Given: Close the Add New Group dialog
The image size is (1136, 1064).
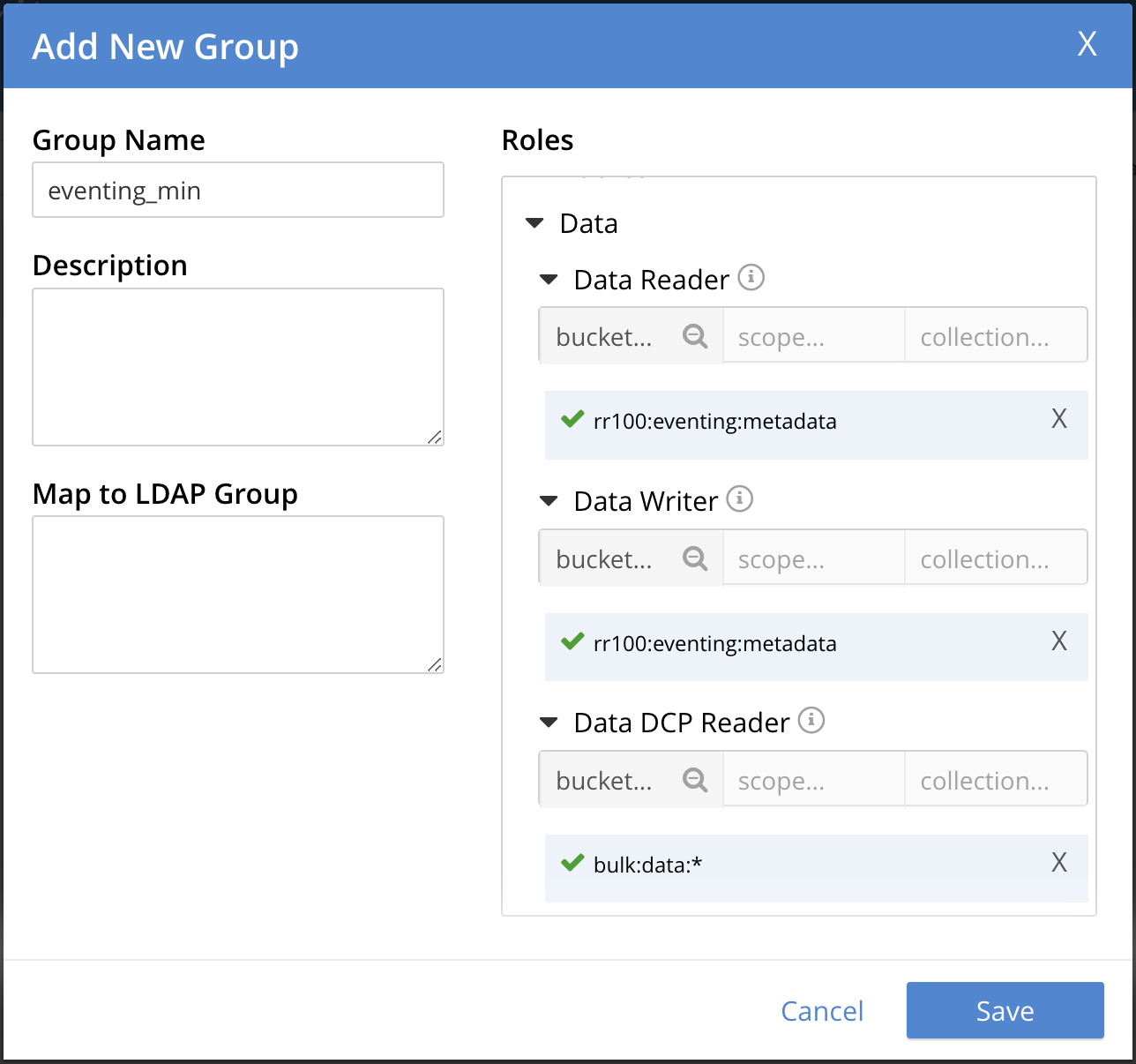Looking at the screenshot, I should [x=1087, y=44].
